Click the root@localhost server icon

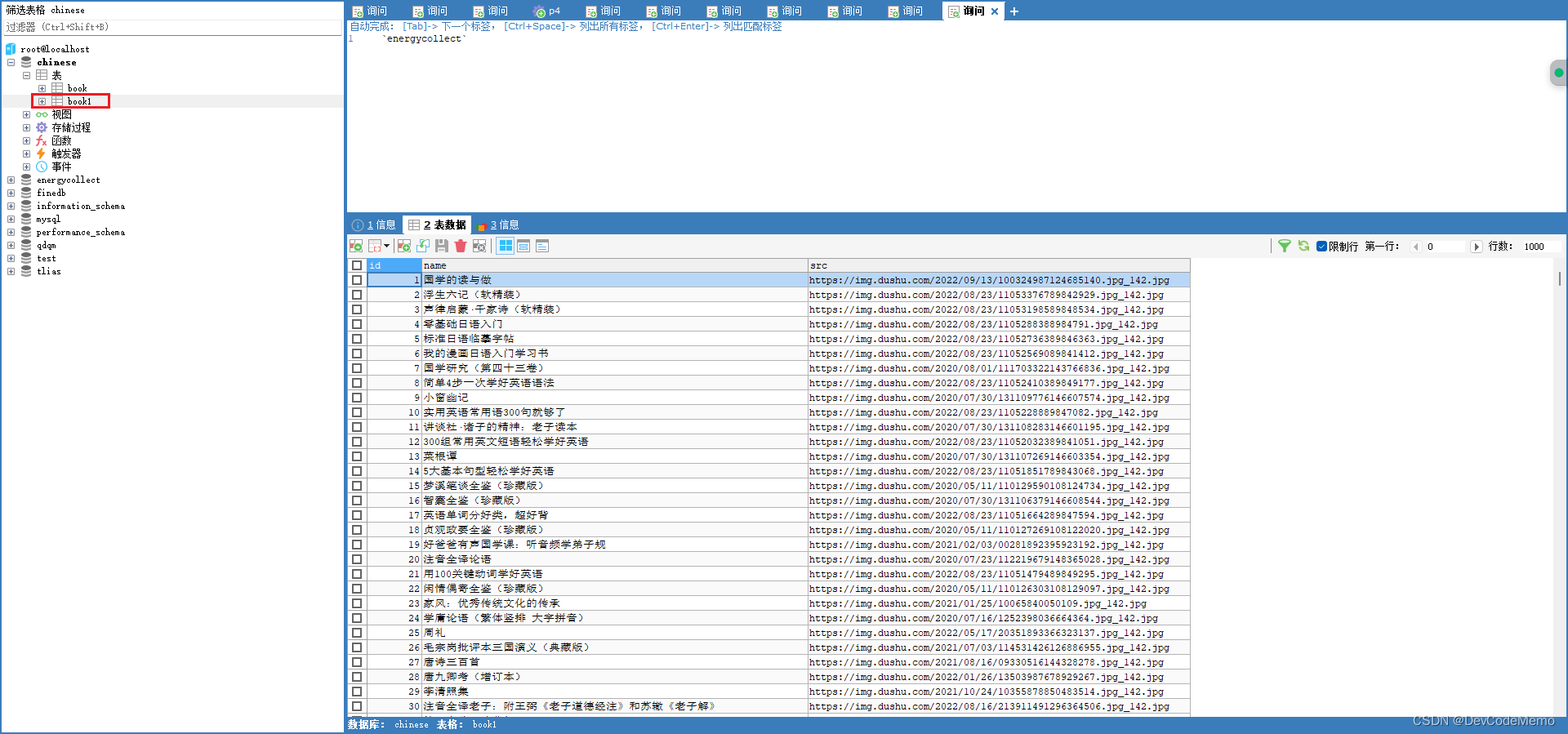tap(11, 49)
